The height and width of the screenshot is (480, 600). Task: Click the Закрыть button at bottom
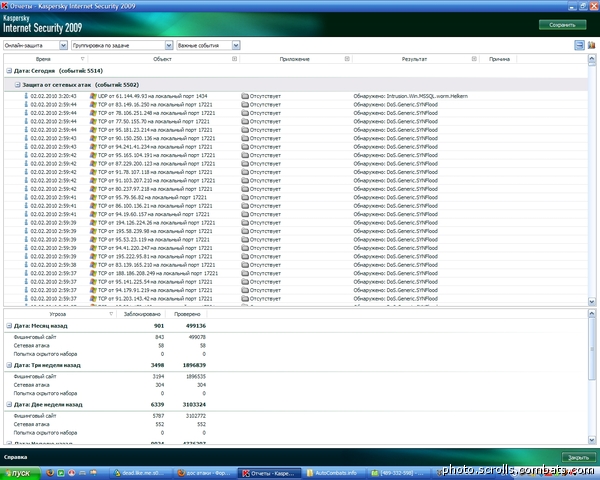coord(578,457)
